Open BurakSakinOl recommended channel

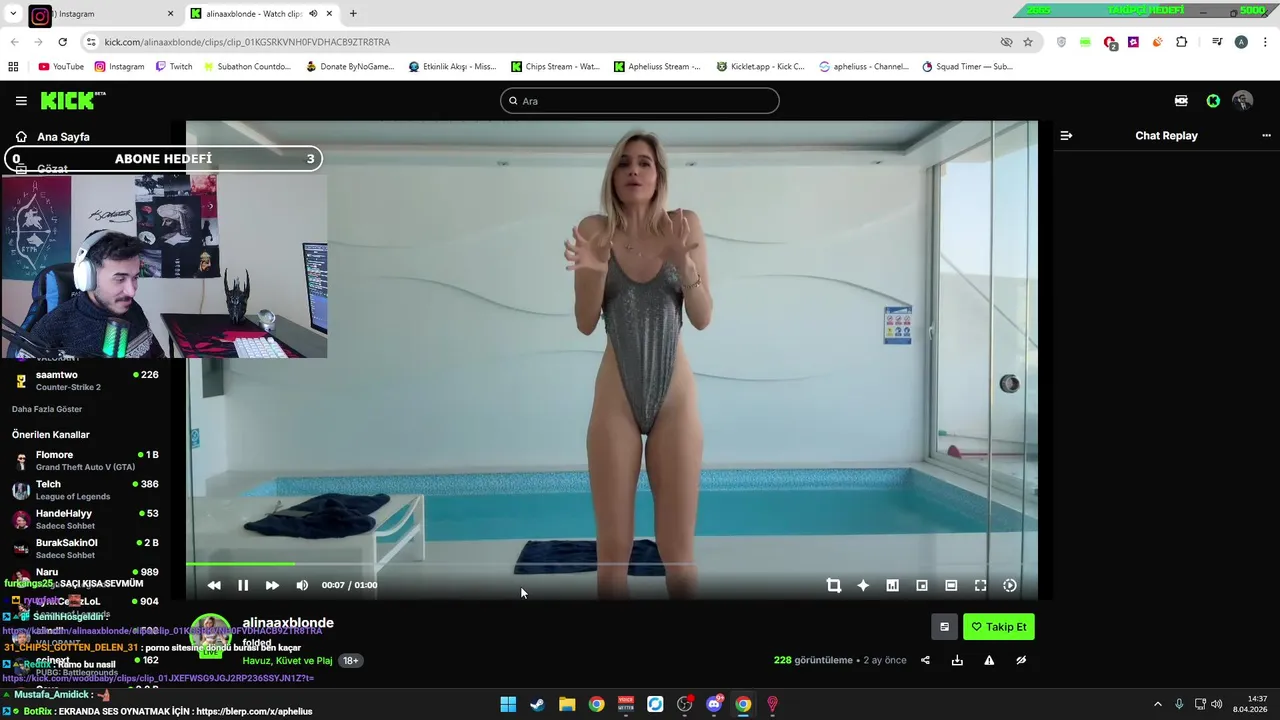coord(85,548)
